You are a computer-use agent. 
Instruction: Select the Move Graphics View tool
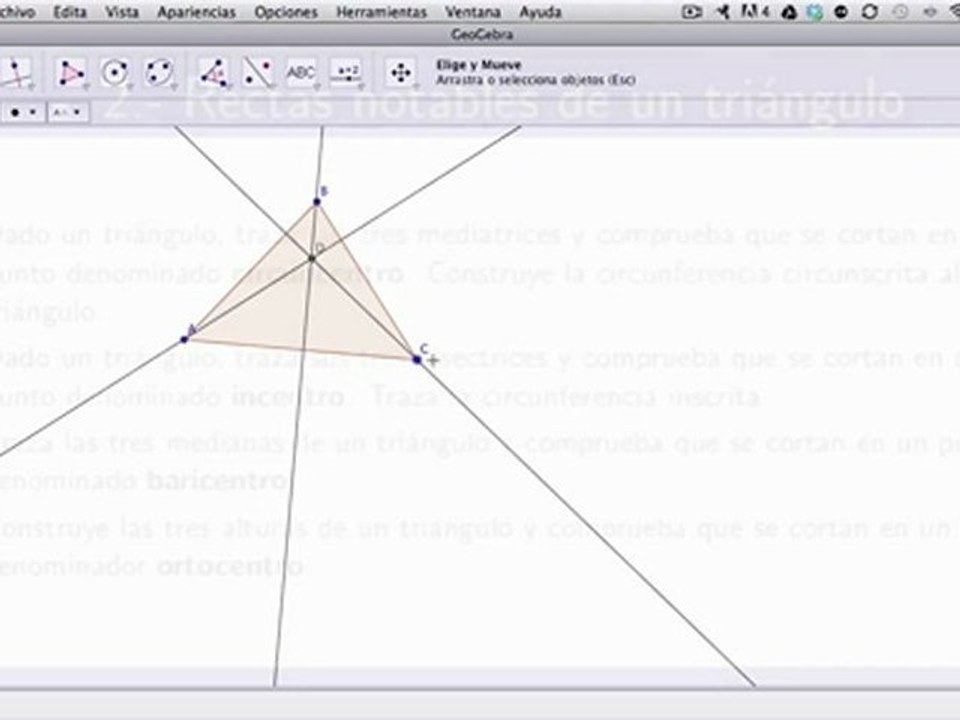pos(401,73)
